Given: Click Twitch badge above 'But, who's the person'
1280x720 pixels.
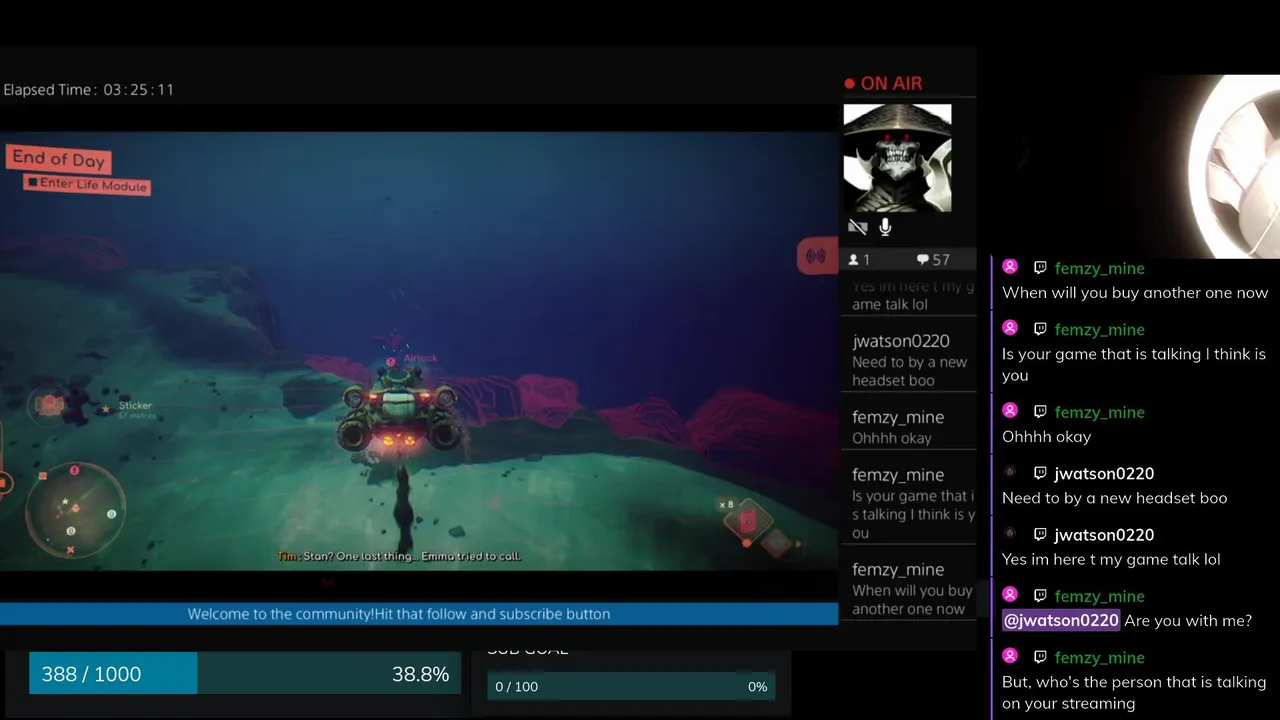Looking at the screenshot, I should point(1040,656).
